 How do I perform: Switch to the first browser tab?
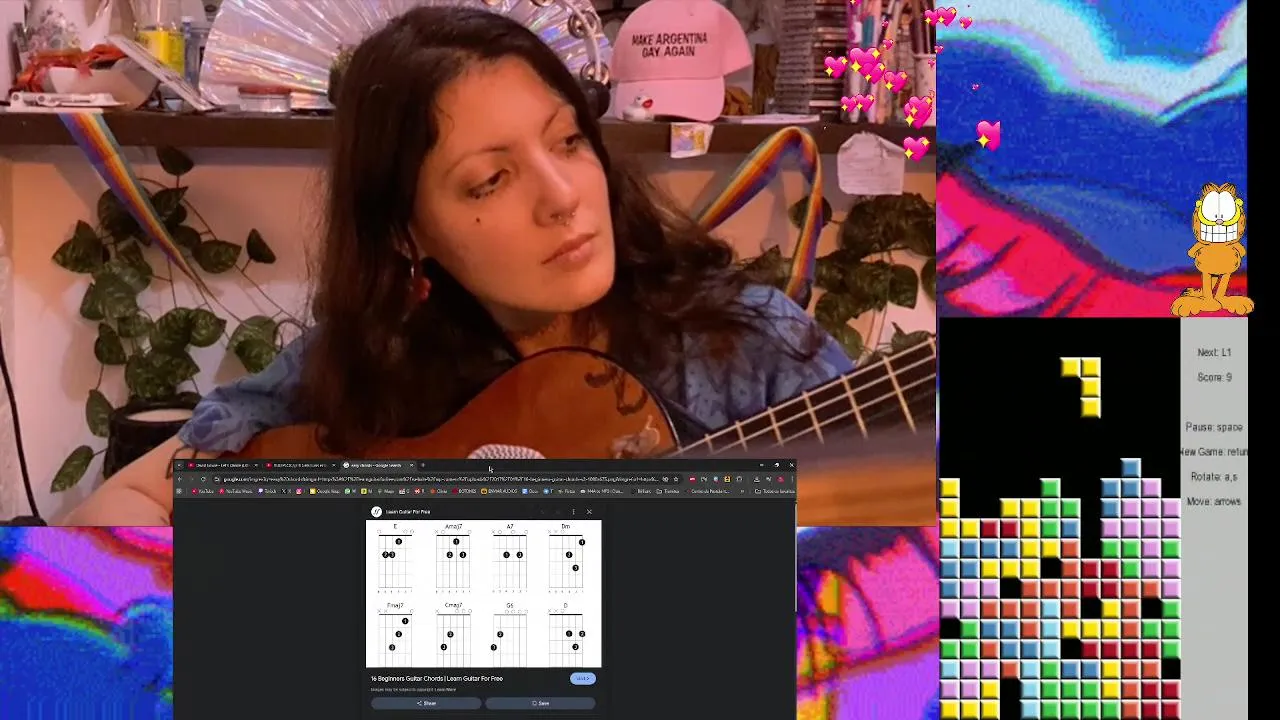click(222, 465)
